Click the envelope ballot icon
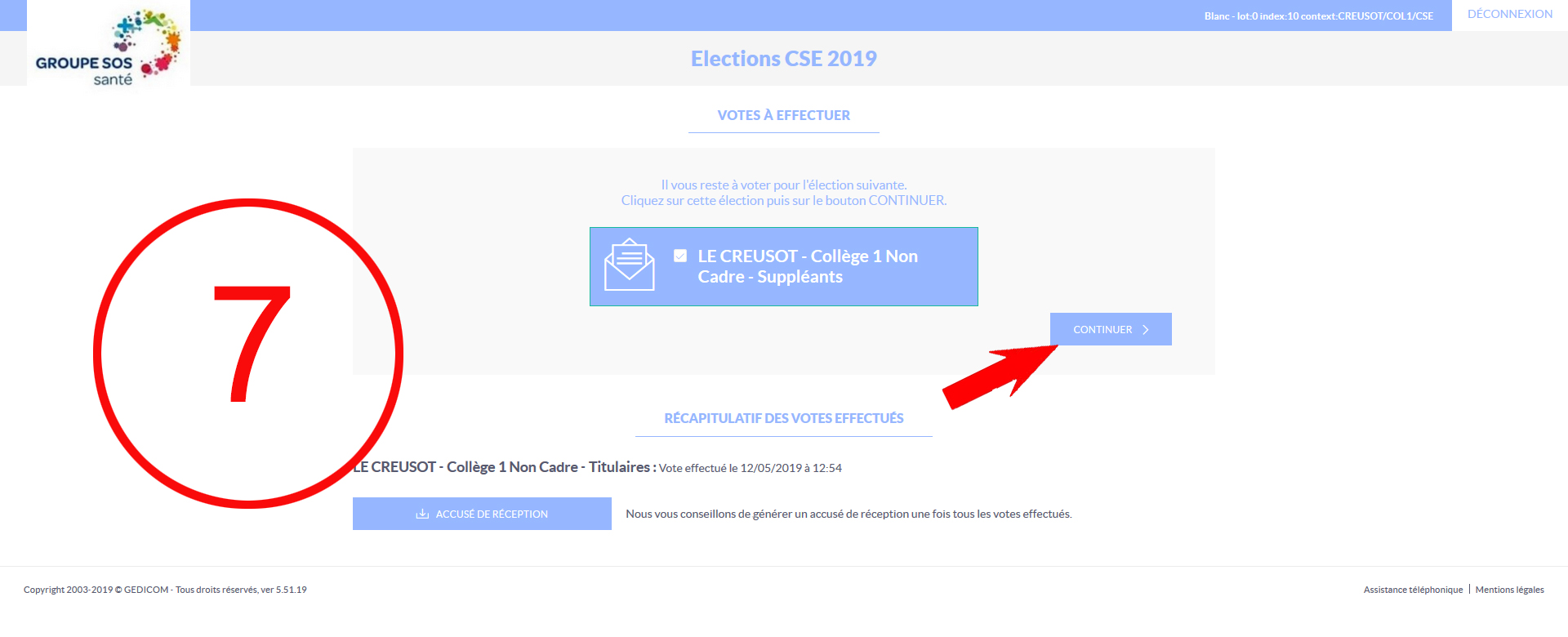This screenshot has width=1568, height=637. [x=629, y=265]
